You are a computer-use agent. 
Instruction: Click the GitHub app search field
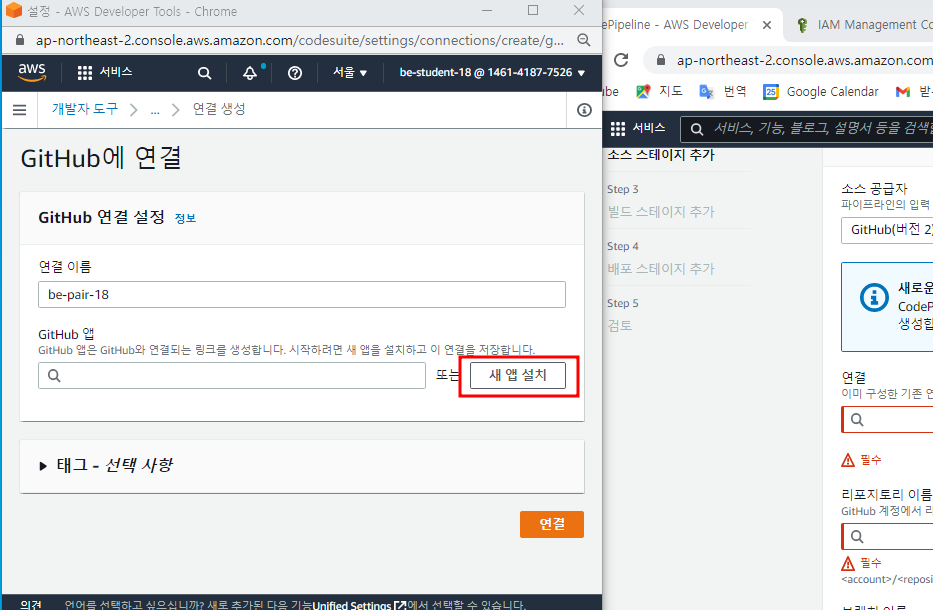232,376
